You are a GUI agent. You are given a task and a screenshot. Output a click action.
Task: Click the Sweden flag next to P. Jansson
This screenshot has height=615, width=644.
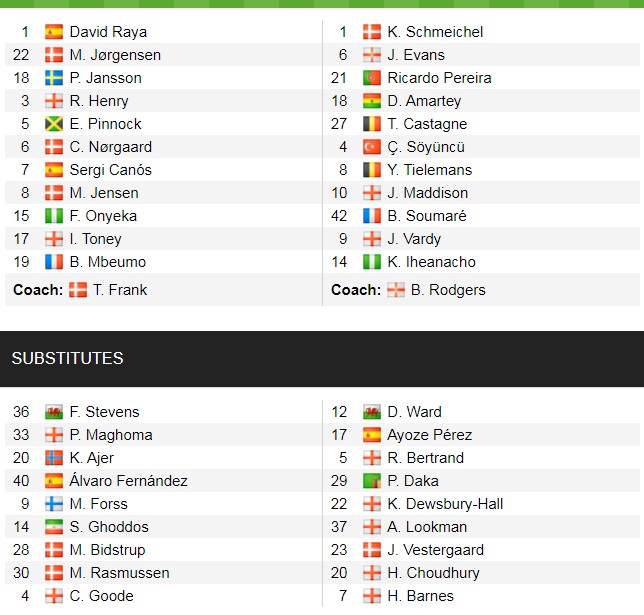tap(54, 78)
